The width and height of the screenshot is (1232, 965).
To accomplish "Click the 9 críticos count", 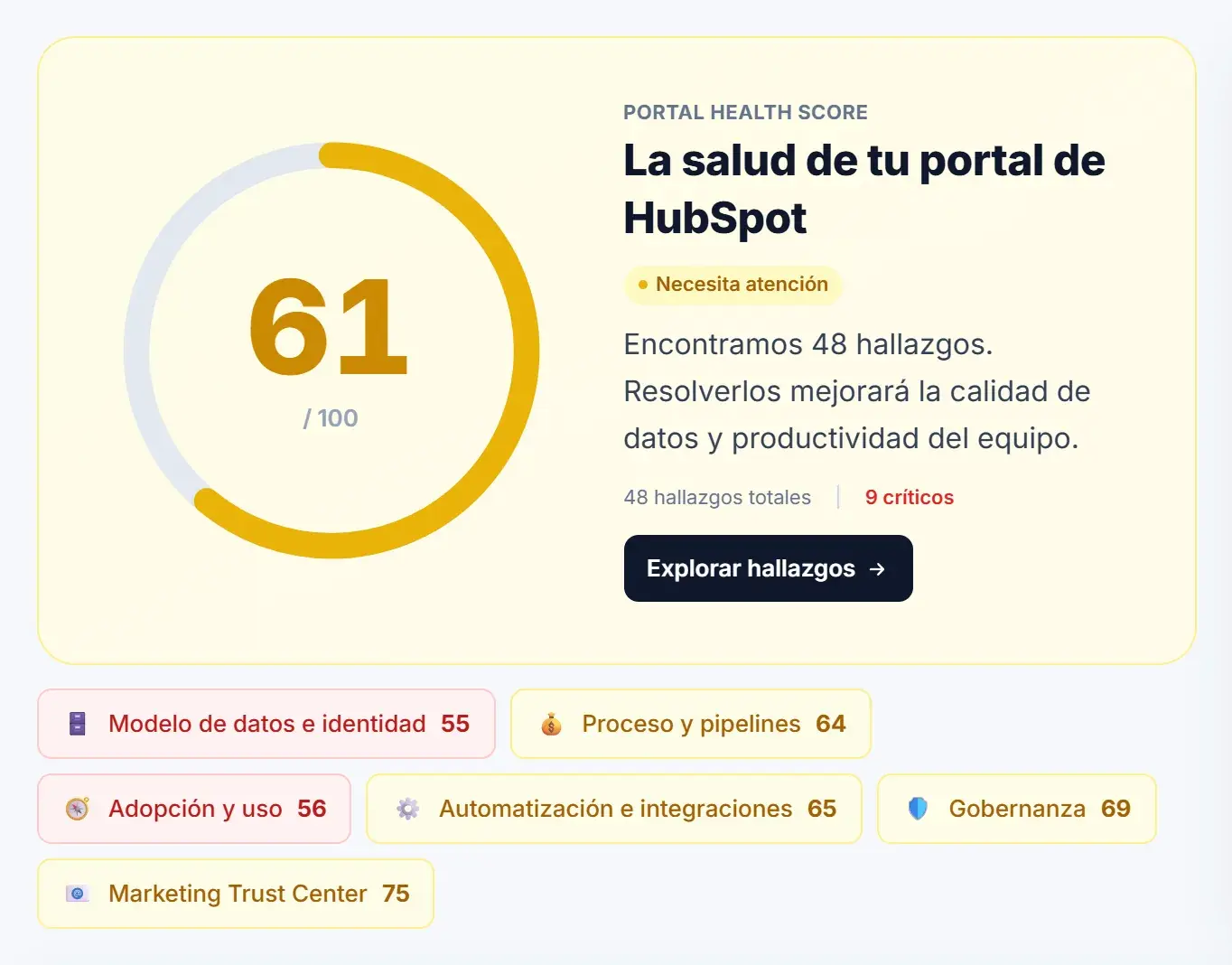I will 910,497.
